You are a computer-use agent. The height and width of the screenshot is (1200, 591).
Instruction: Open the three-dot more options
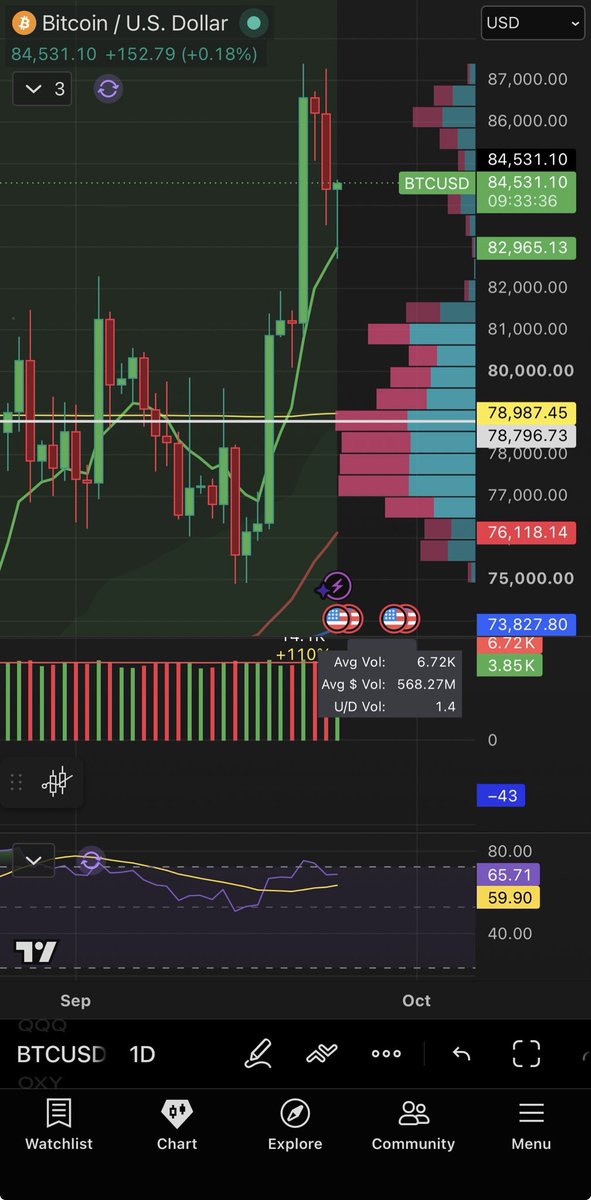[x=386, y=1054]
